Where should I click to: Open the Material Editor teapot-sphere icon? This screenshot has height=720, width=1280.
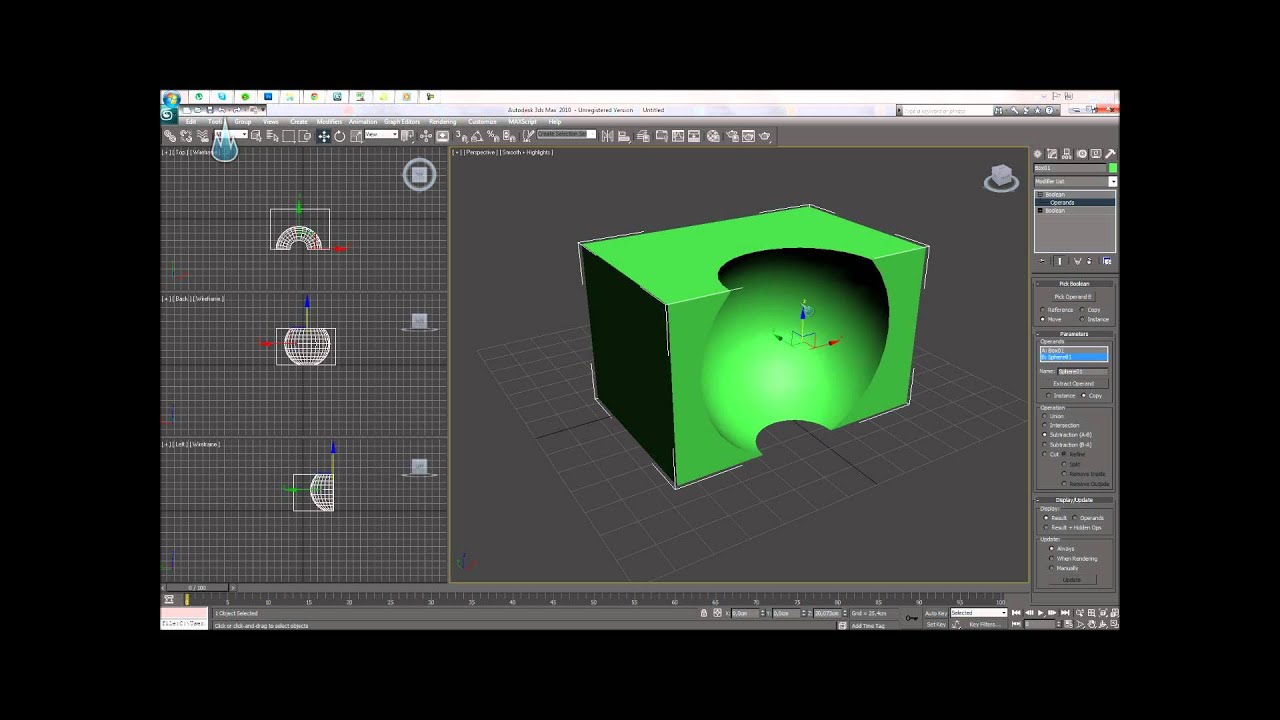pos(713,136)
